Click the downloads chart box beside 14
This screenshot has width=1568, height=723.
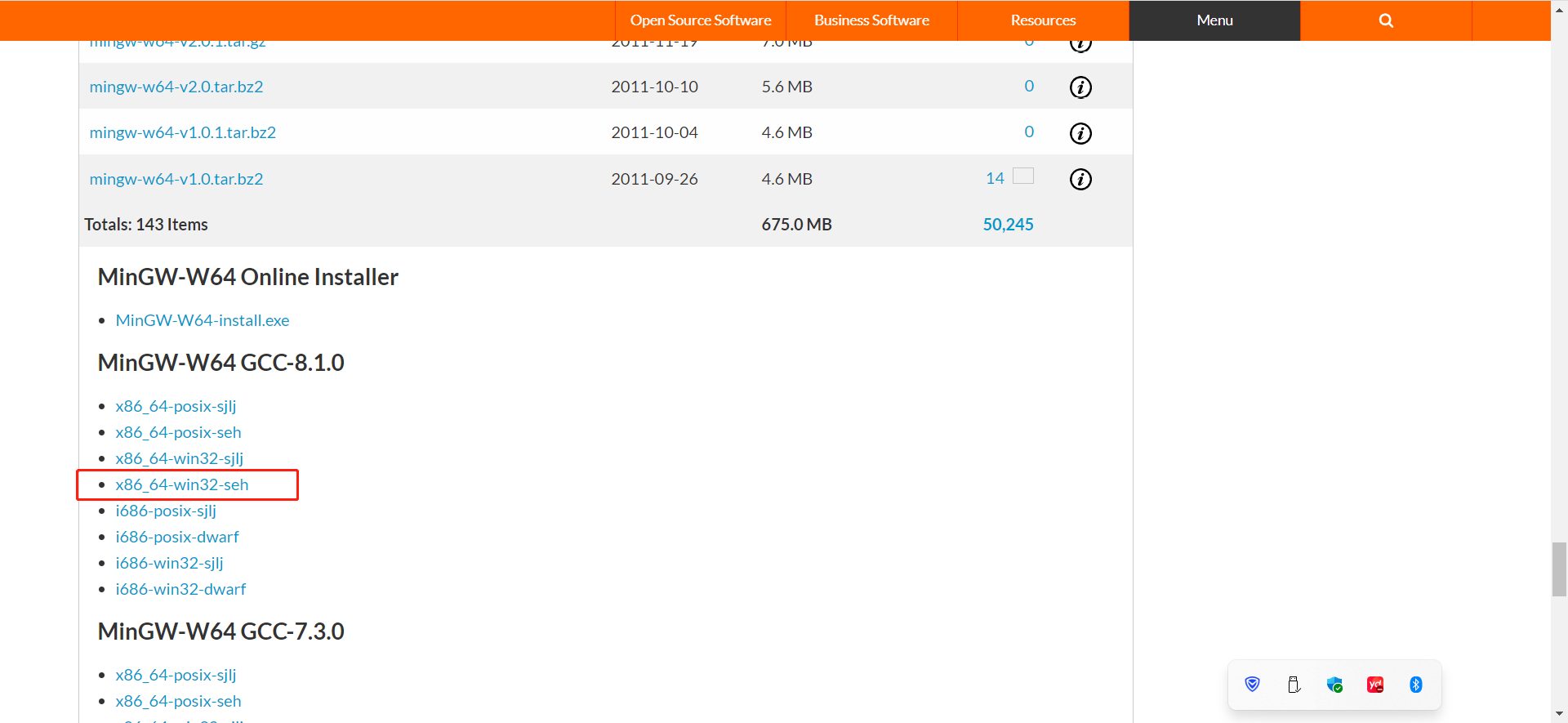[1023, 176]
